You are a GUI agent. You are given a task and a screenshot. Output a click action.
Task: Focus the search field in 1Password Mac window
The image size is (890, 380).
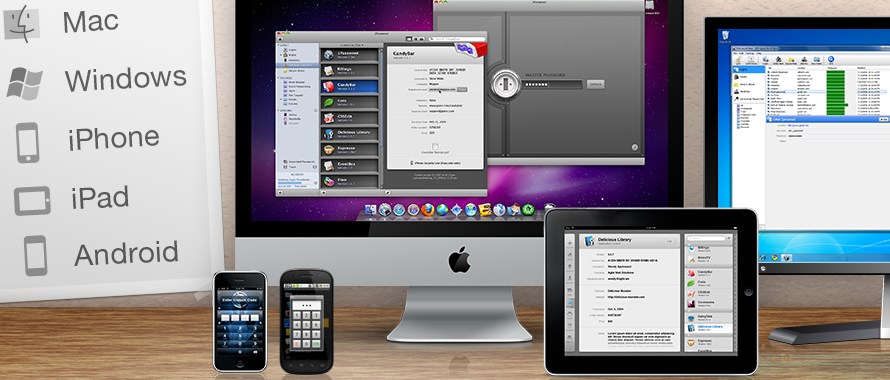click(457, 39)
